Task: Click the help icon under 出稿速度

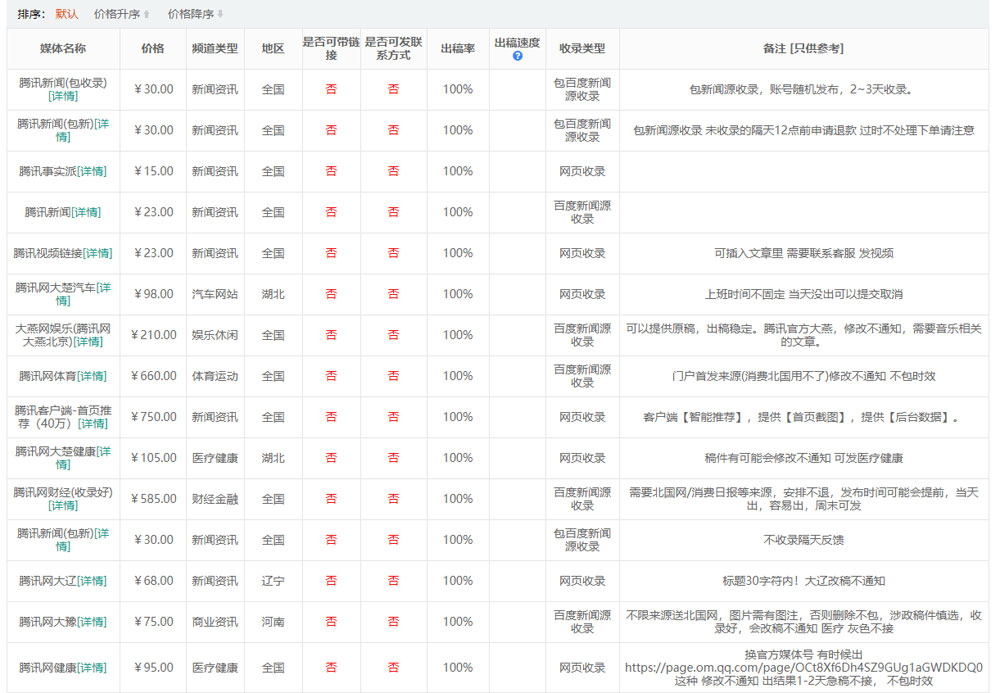Action: [x=517, y=56]
